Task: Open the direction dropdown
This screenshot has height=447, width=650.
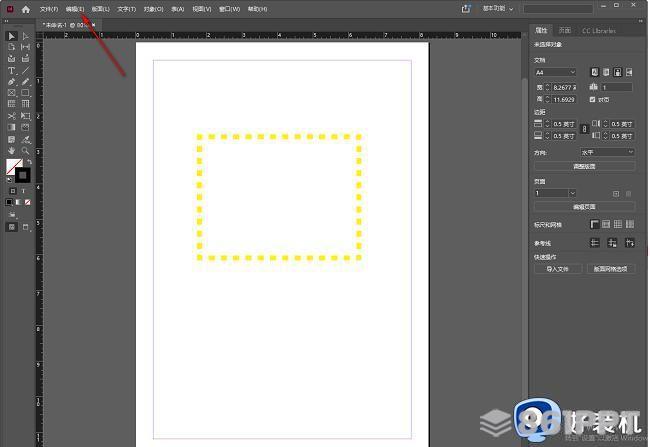Action: pyautogui.click(x=607, y=152)
